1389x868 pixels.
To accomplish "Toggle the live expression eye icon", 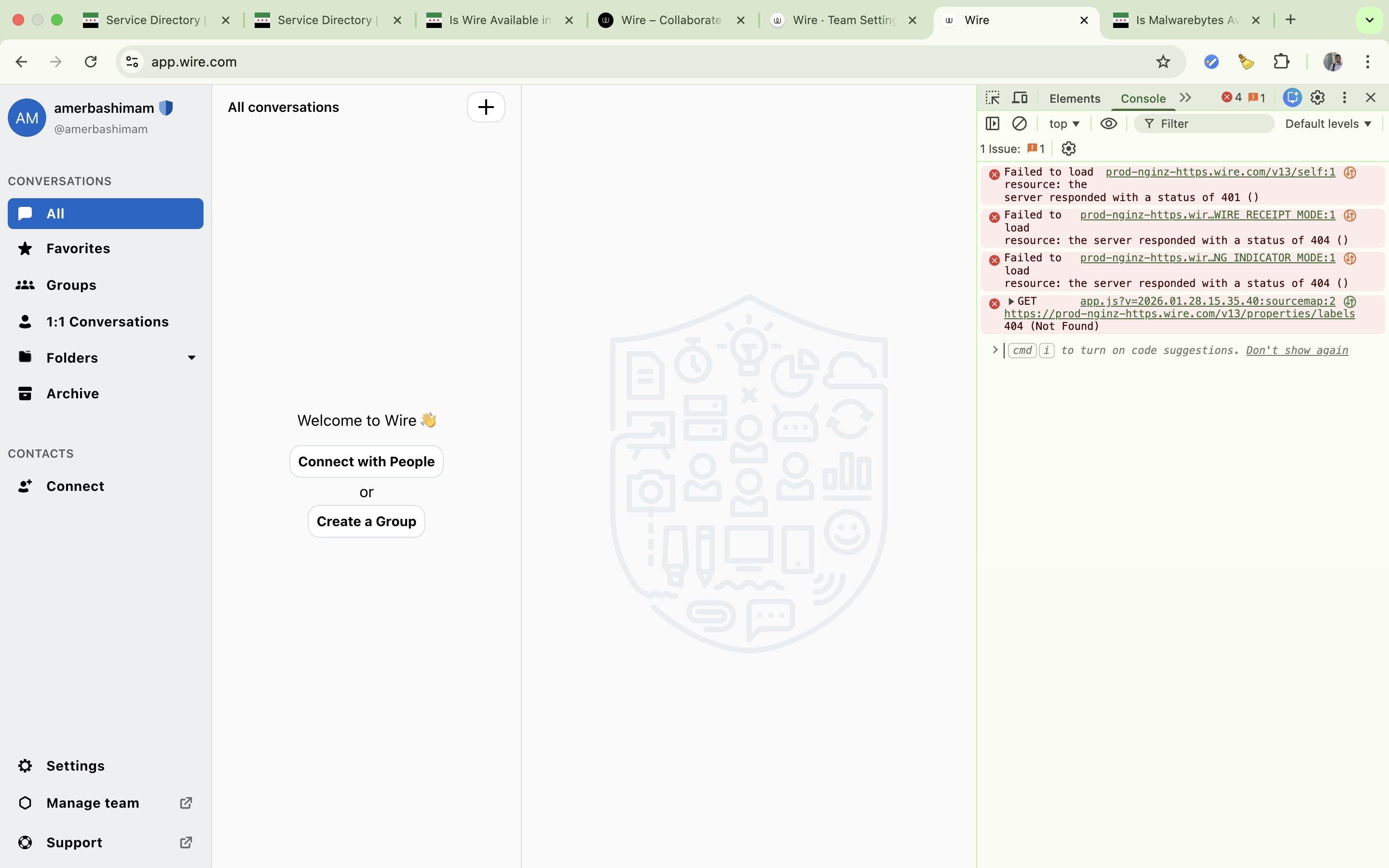I will coord(1108,123).
